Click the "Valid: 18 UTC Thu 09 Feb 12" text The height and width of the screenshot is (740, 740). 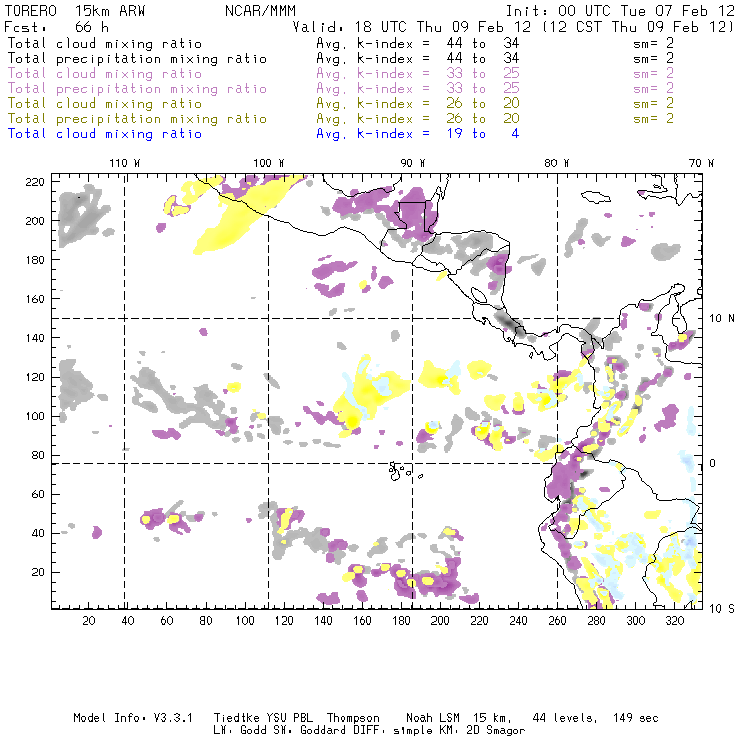point(411,26)
